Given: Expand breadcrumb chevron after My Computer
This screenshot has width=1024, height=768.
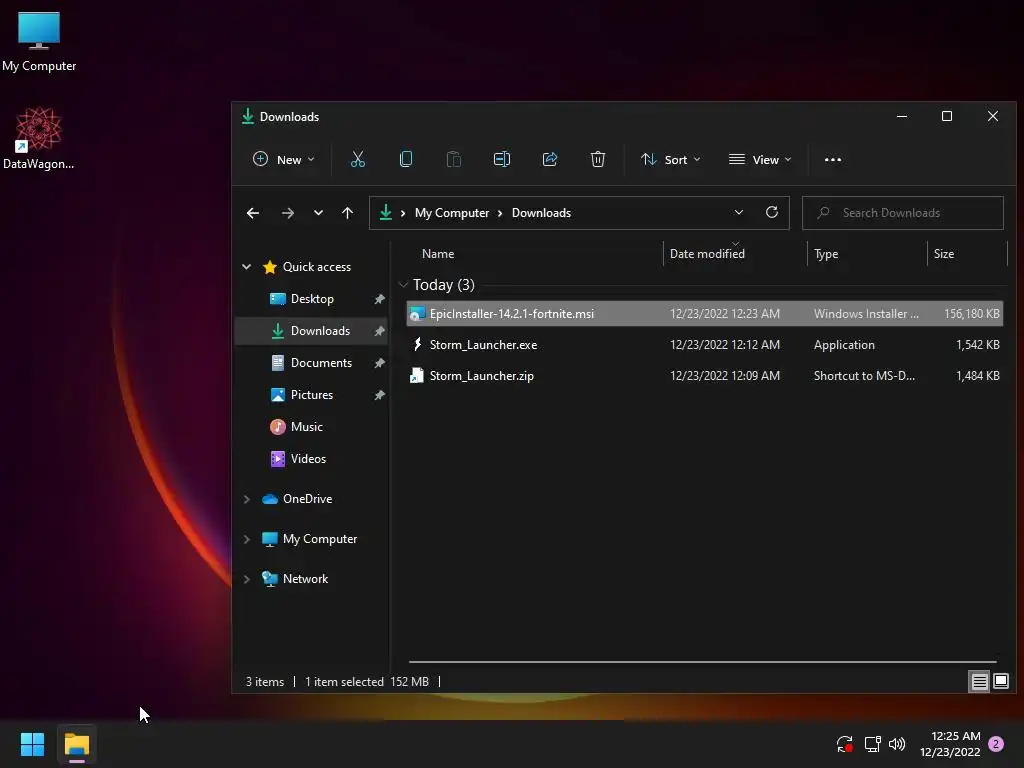Looking at the screenshot, I should click(500, 213).
